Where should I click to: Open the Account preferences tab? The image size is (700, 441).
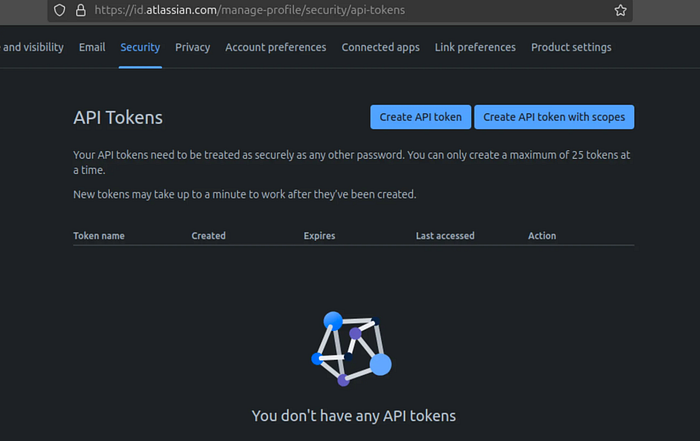coord(275,47)
